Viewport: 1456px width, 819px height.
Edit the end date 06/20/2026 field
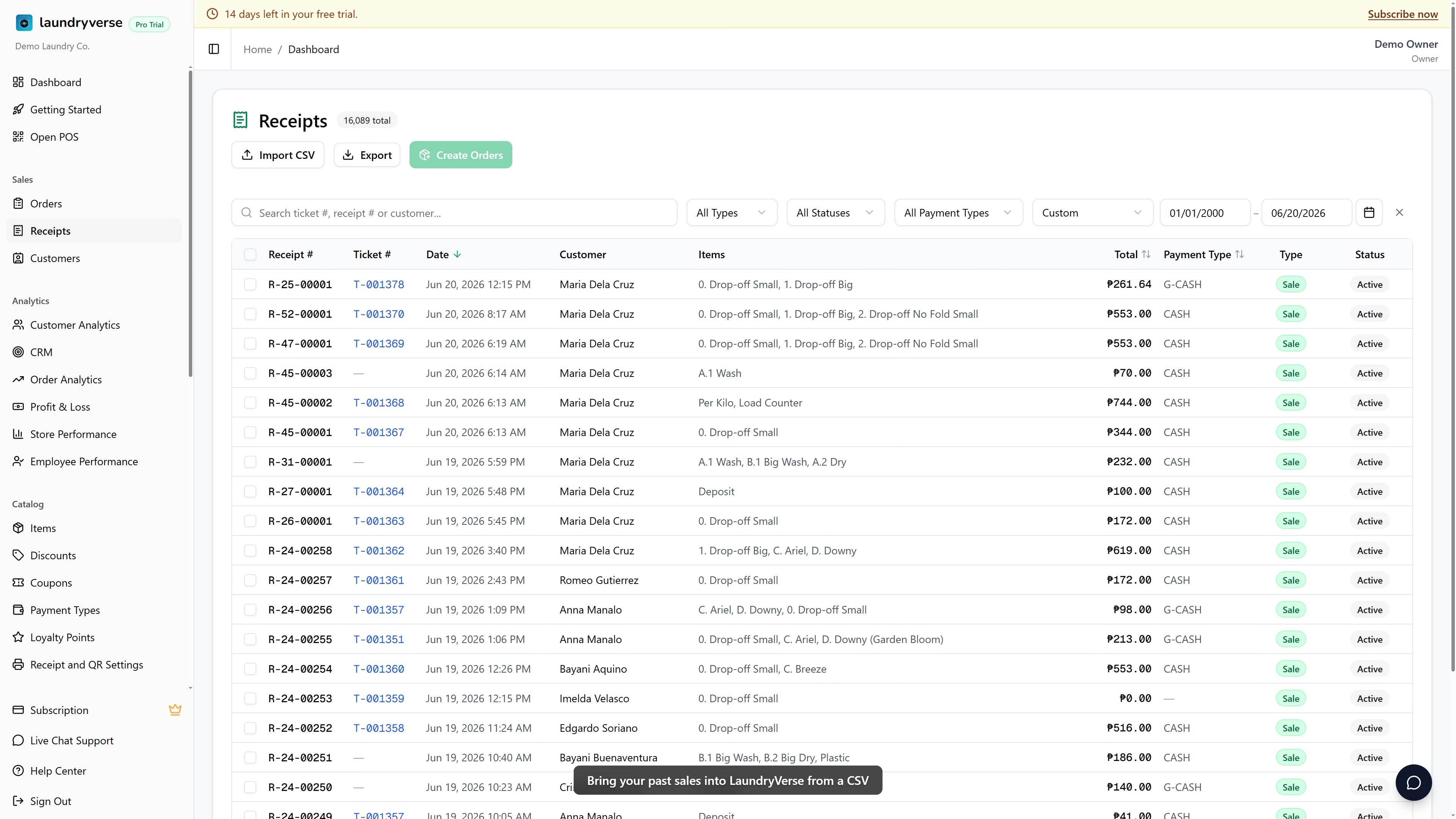tap(1307, 212)
